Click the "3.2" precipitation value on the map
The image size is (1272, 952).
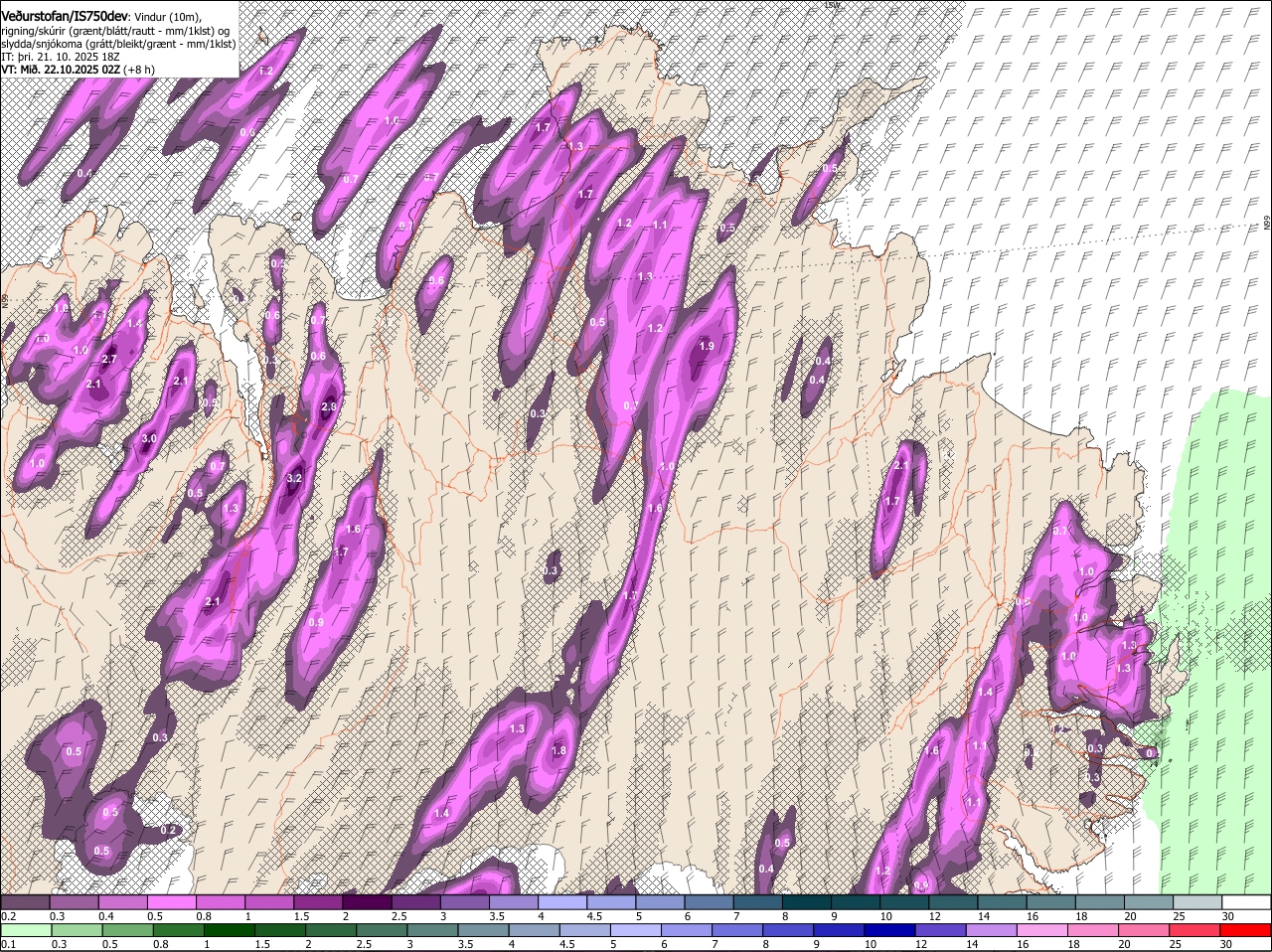click(x=294, y=479)
